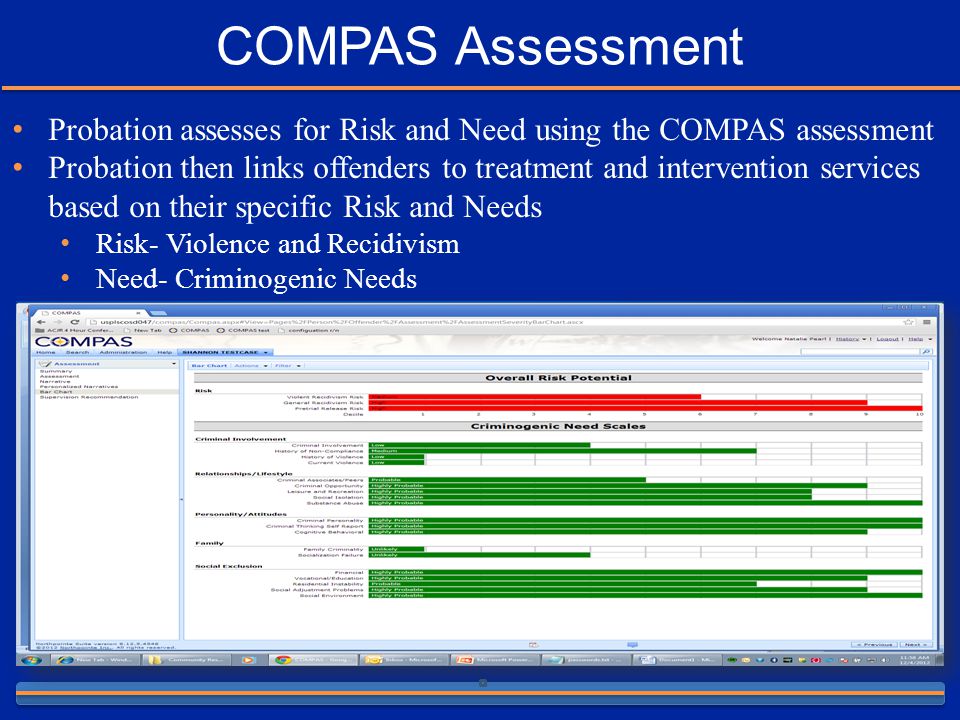This screenshot has height=720, width=960.
Task: Open the Chrome hamburger menu
Action: pyautogui.click(x=927, y=322)
